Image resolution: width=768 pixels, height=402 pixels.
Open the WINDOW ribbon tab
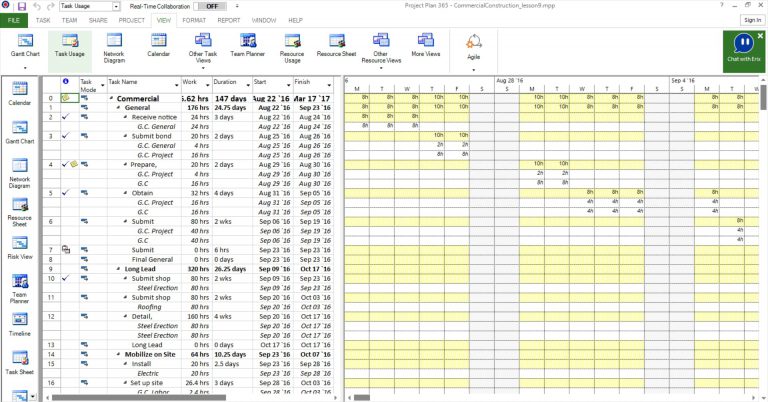coord(264,20)
